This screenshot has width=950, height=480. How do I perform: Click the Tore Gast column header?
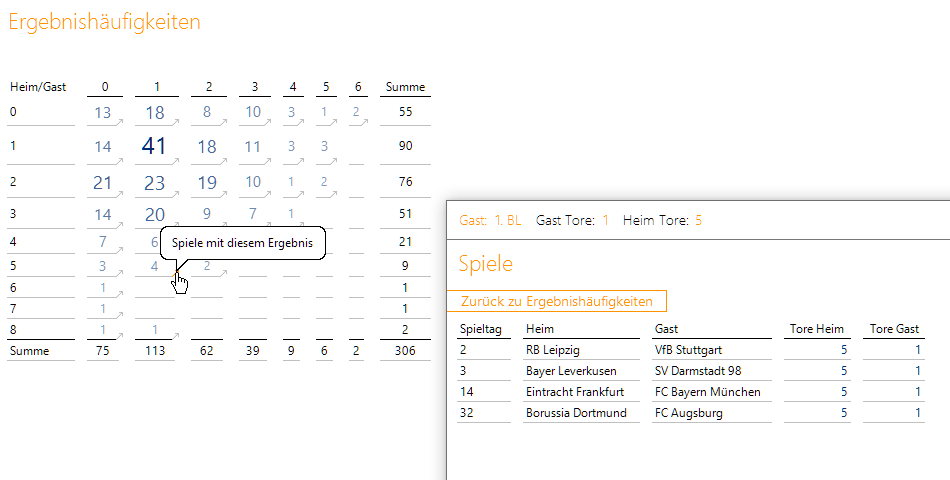point(894,329)
